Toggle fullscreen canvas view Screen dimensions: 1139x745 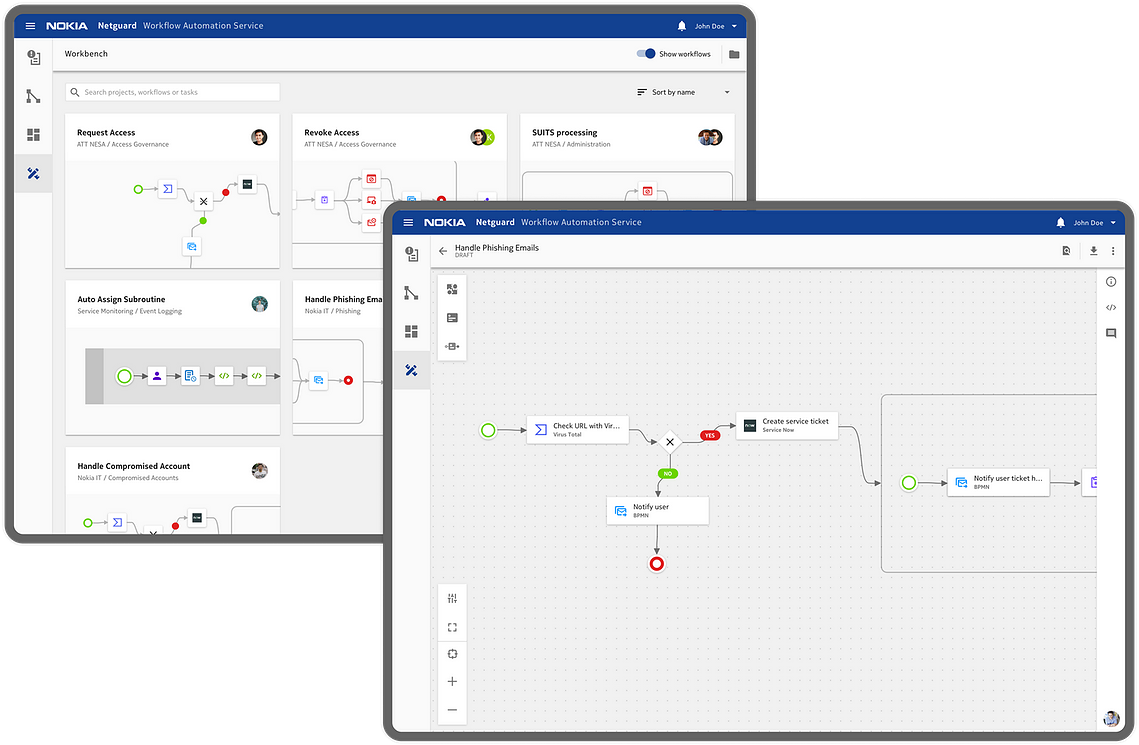point(453,627)
